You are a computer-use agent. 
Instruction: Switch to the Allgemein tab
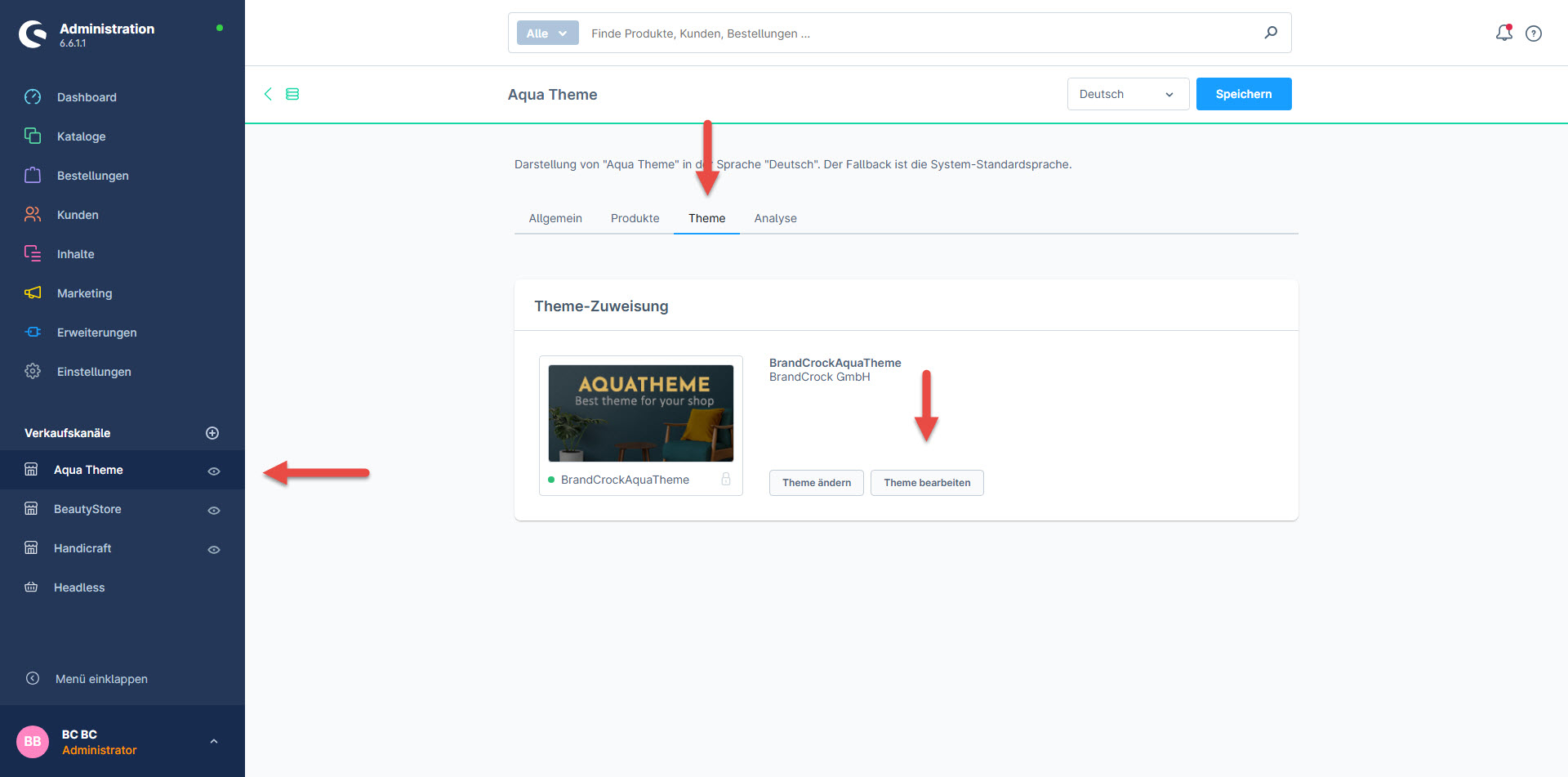[x=555, y=218]
